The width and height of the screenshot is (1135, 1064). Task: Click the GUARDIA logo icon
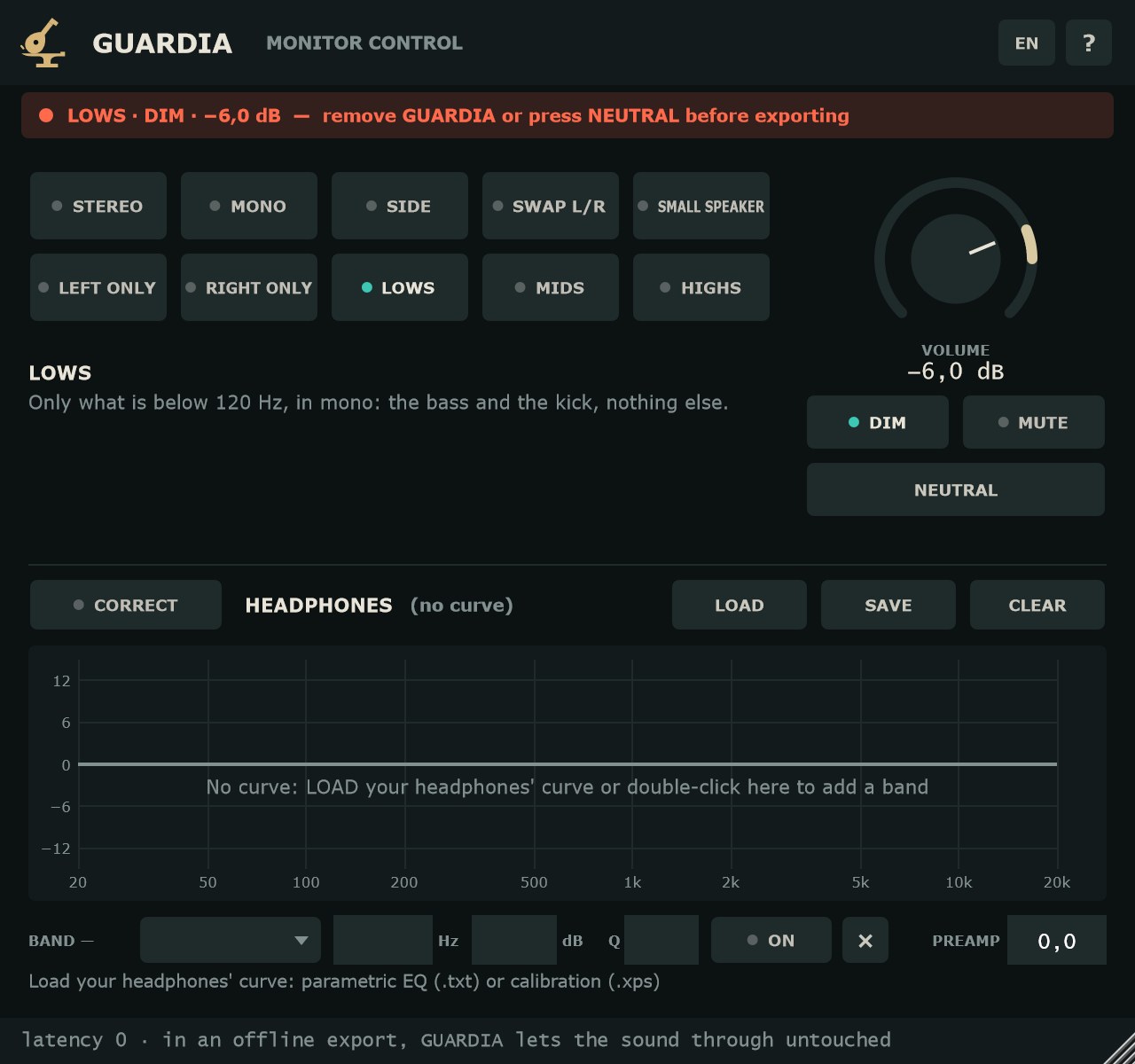[43, 43]
